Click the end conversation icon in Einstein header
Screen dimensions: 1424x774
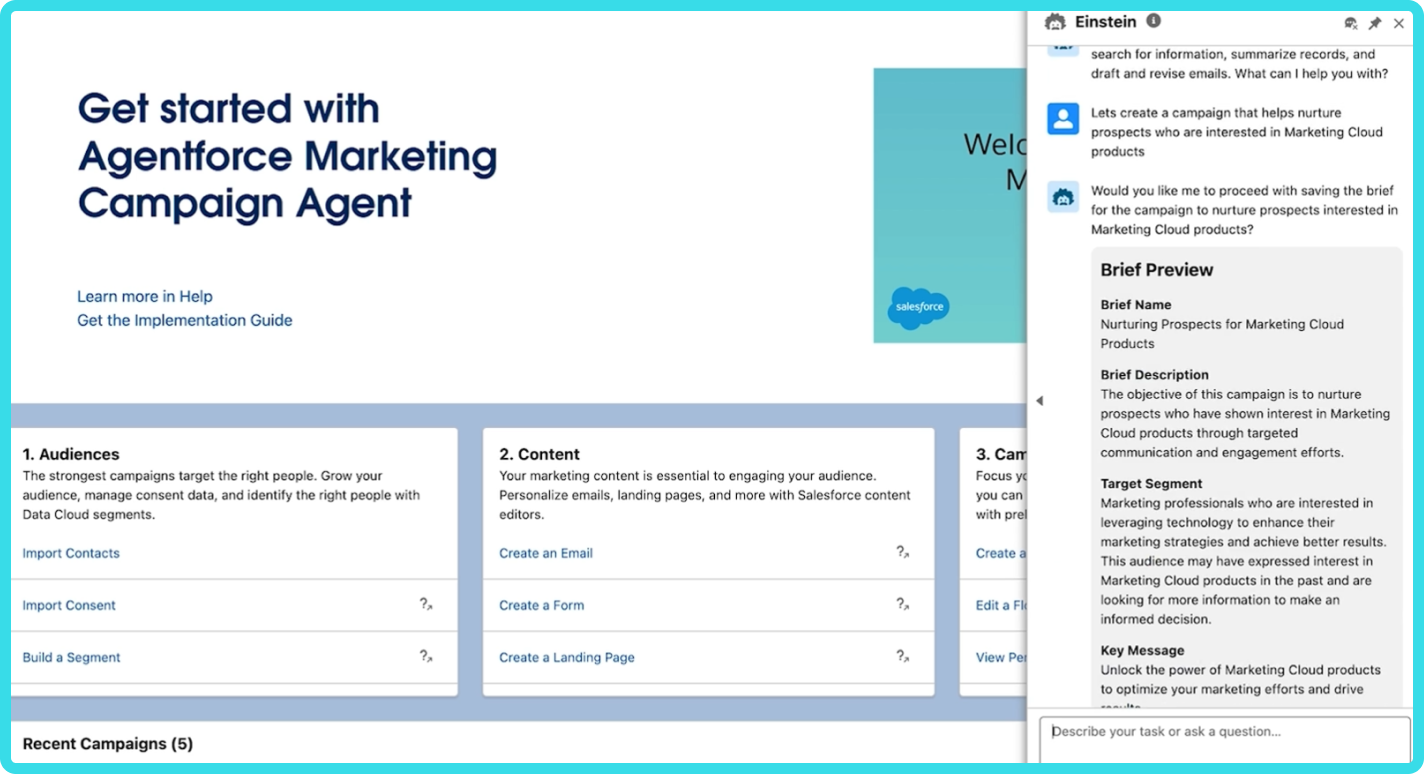point(1351,23)
